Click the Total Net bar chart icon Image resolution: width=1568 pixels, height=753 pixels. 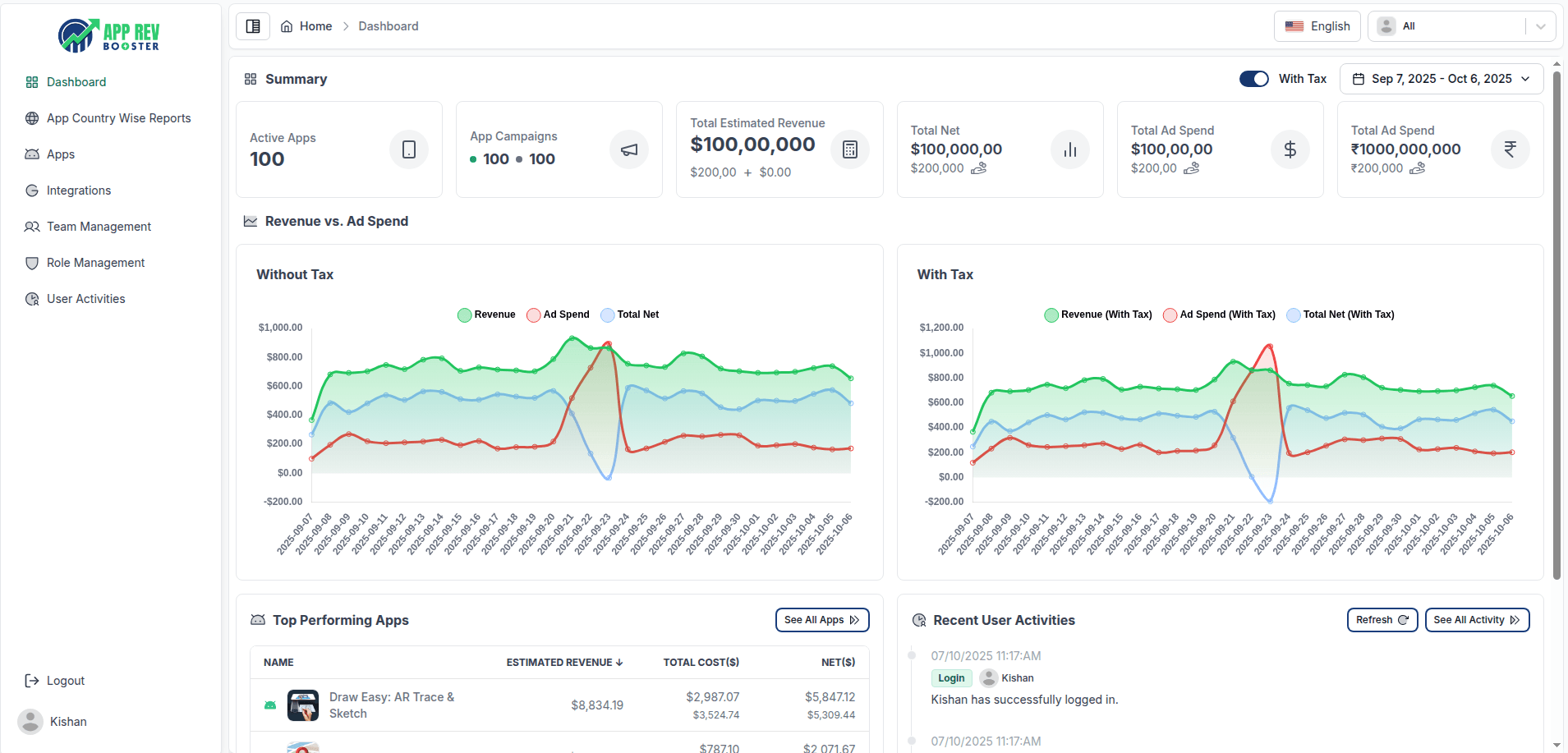1069,149
